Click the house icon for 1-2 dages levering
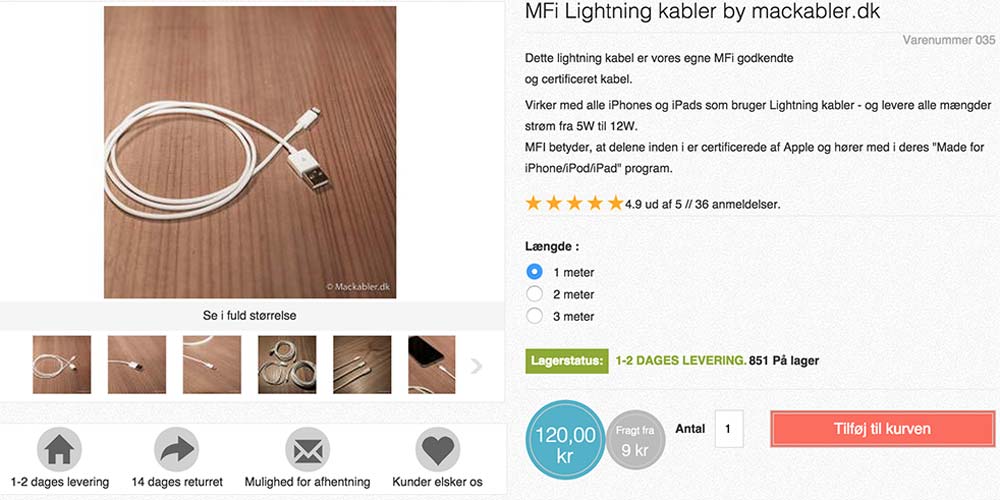This screenshot has height=500, width=1000. [59, 450]
